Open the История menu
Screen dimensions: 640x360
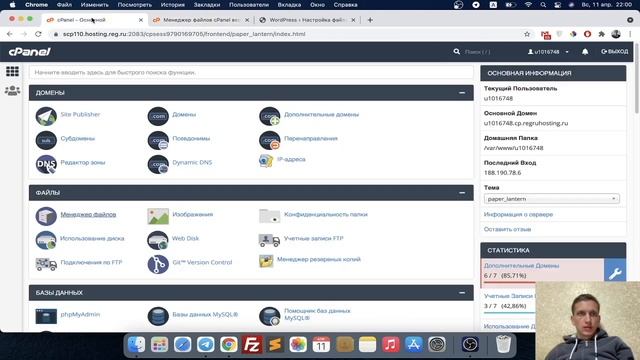click(173, 5)
